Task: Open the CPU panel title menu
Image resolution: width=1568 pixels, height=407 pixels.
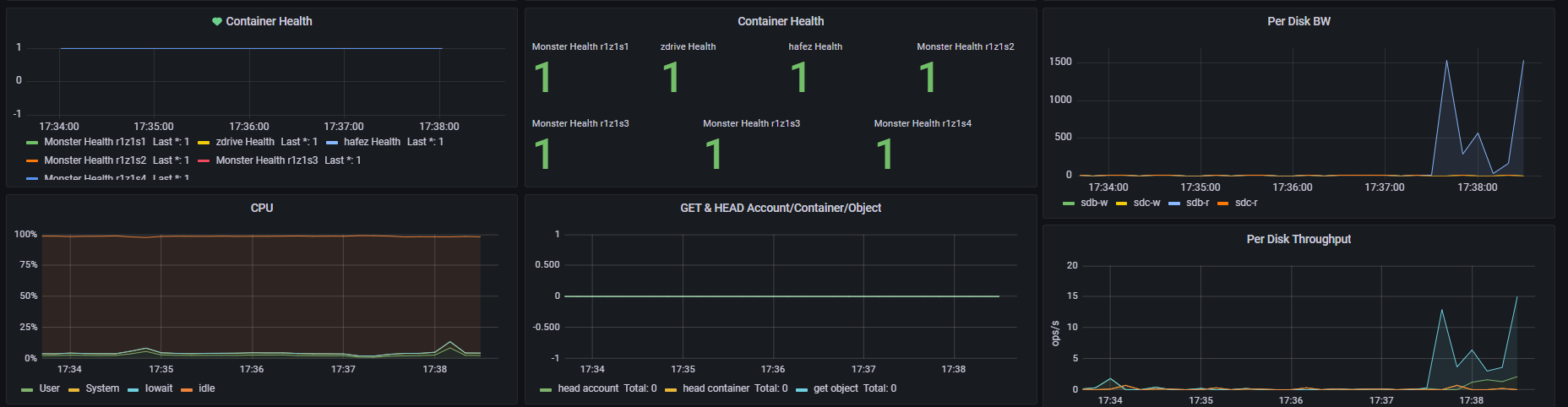Action: tap(262, 208)
